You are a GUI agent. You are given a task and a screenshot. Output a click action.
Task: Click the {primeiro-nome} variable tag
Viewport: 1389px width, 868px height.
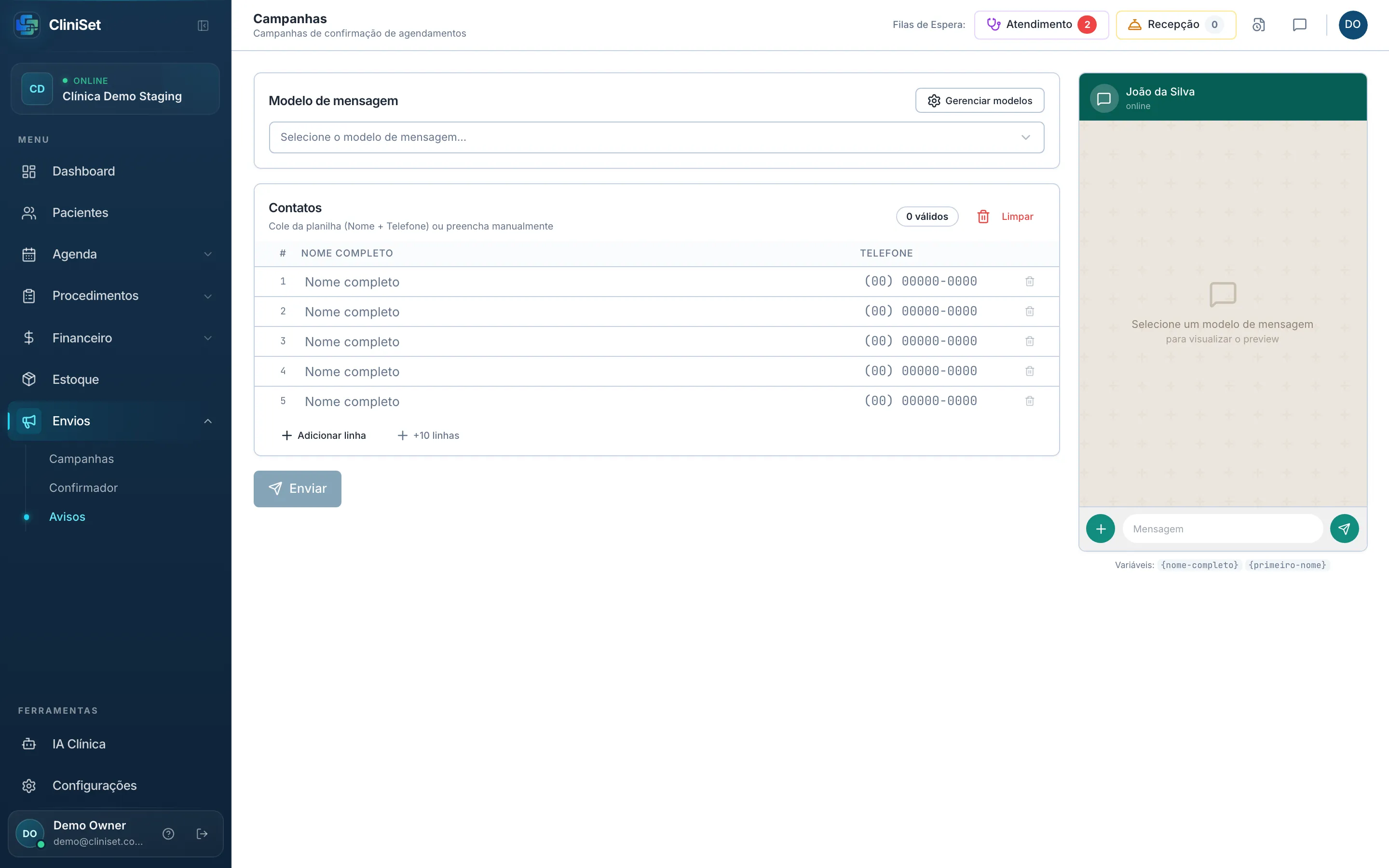tap(1287, 565)
